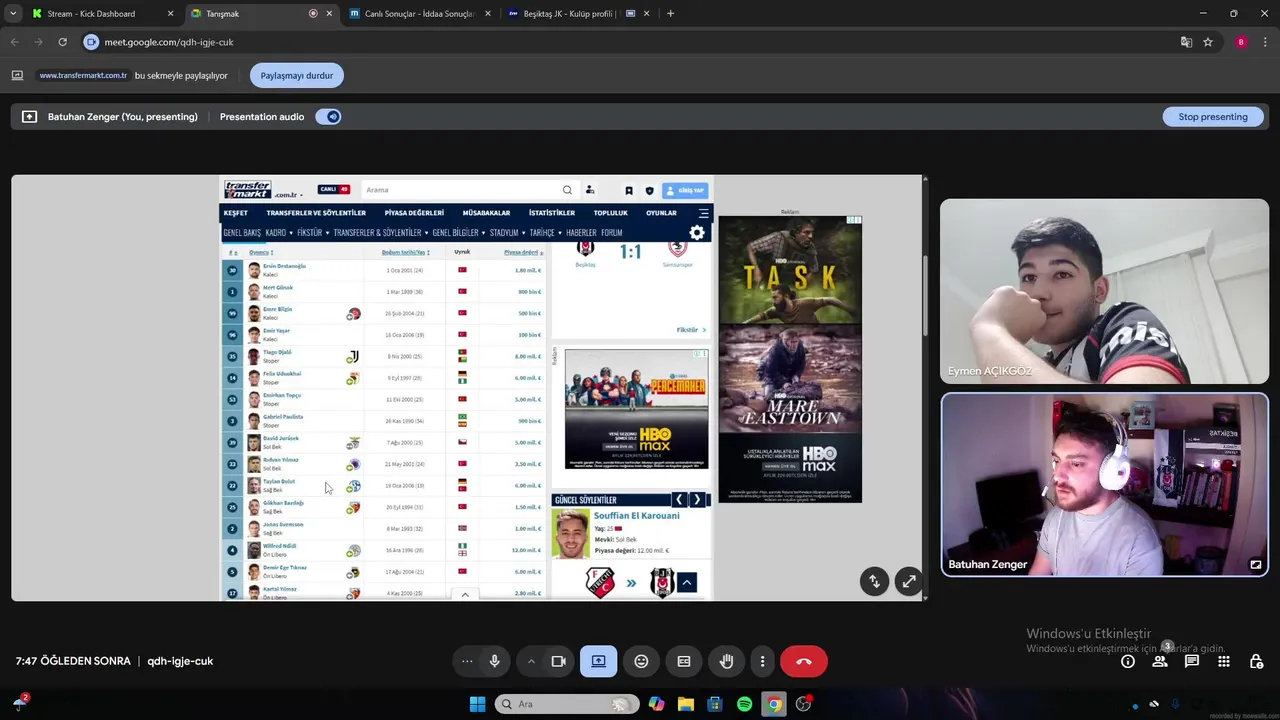Open meeting details info icon
Image resolution: width=1280 pixels, height=720 pixels.
tap(1128, 661)
